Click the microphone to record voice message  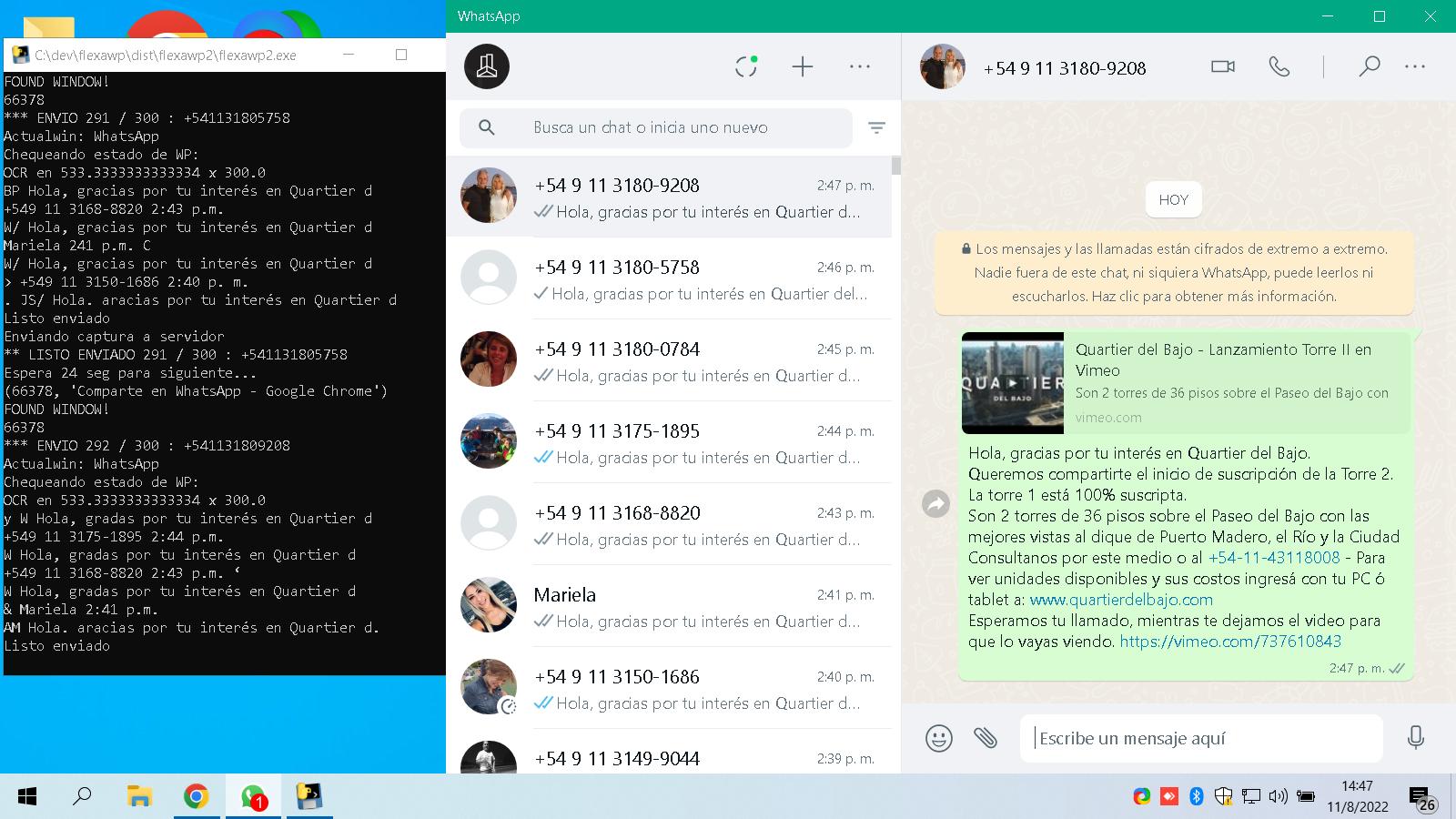point(1415,737)
